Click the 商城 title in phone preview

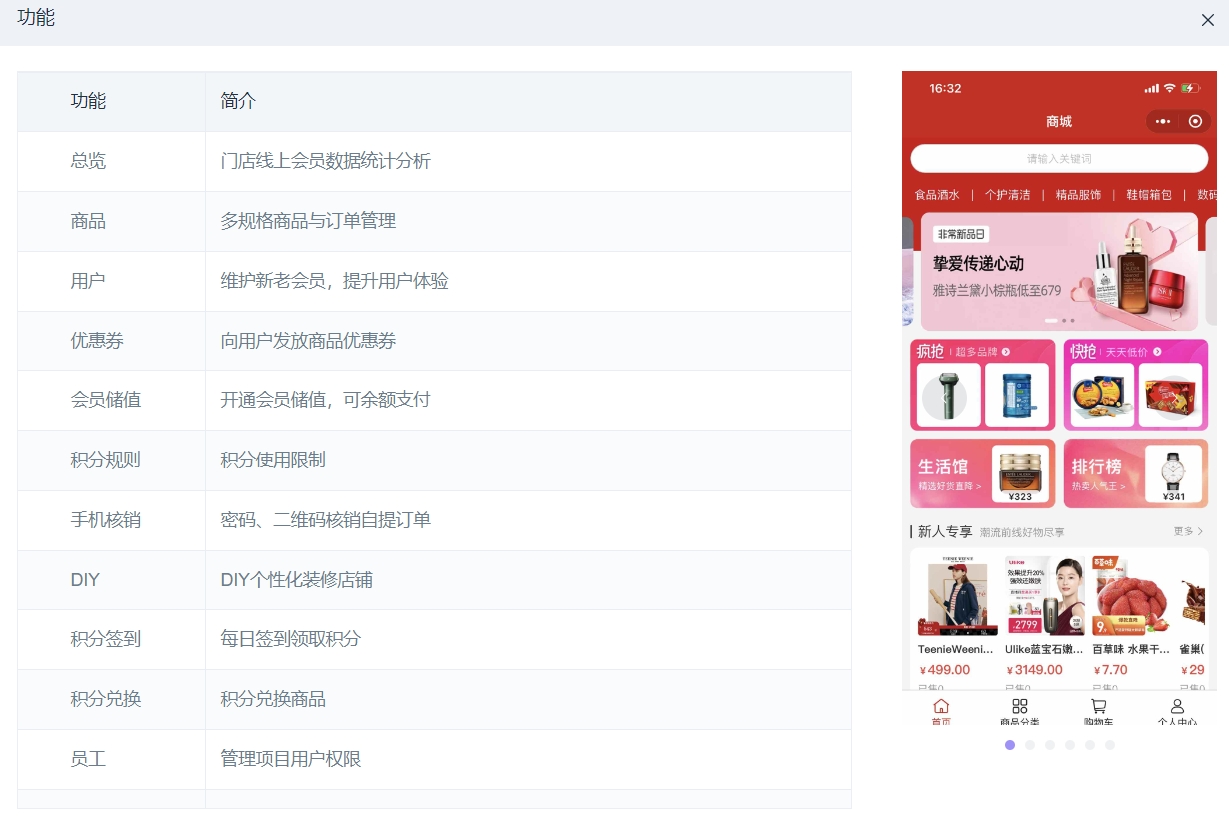coord(1059,121)
